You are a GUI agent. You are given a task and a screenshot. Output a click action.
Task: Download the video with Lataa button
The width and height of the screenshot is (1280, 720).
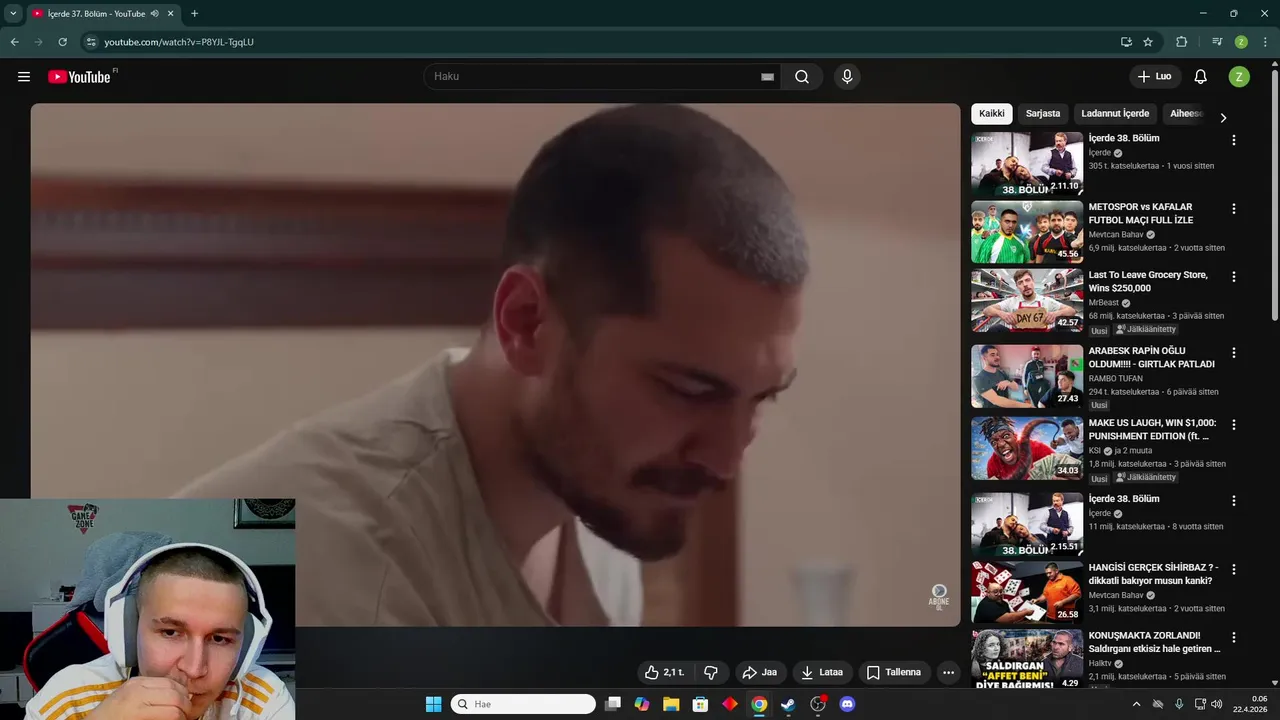(822, 672)
